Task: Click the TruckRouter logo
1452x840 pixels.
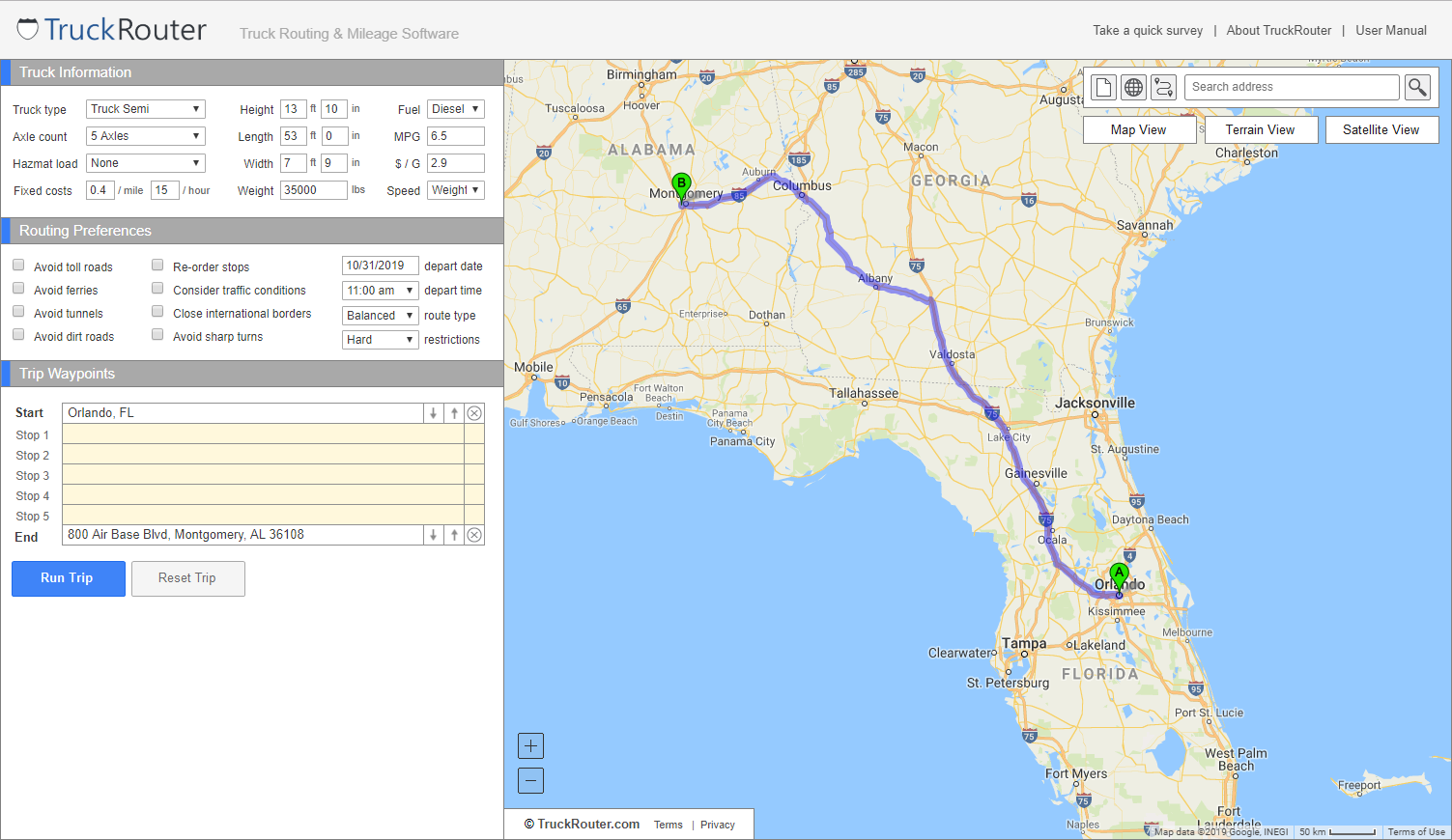Action: point(112,30)
